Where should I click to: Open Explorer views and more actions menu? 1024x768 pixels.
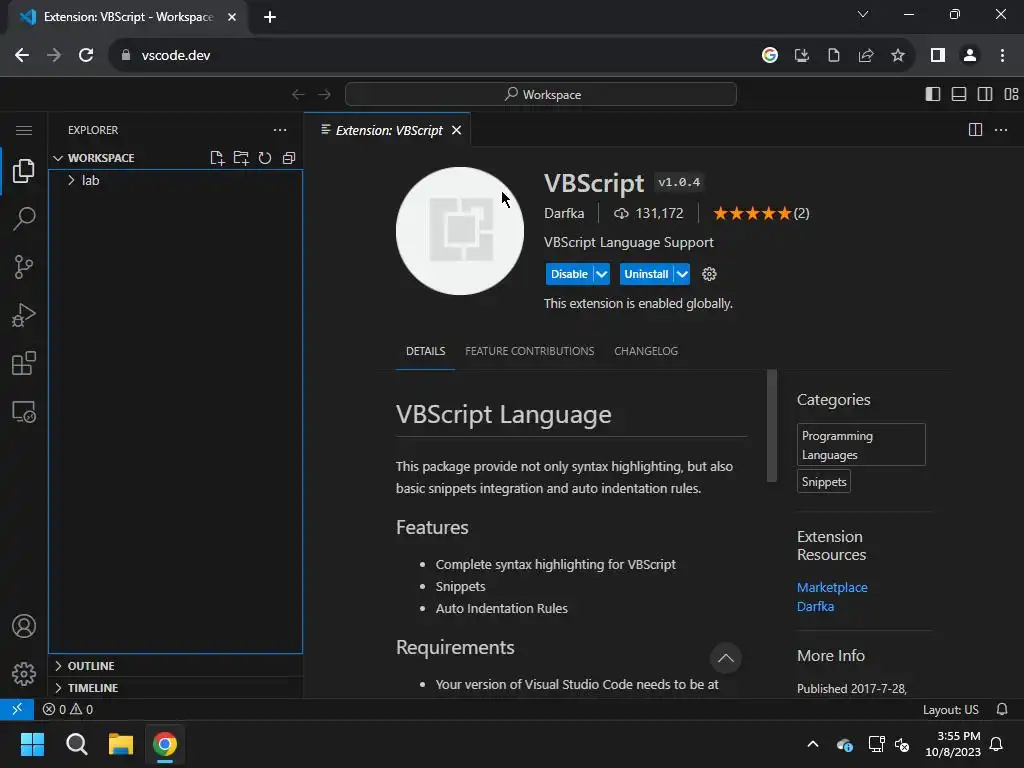coord(280,130)
